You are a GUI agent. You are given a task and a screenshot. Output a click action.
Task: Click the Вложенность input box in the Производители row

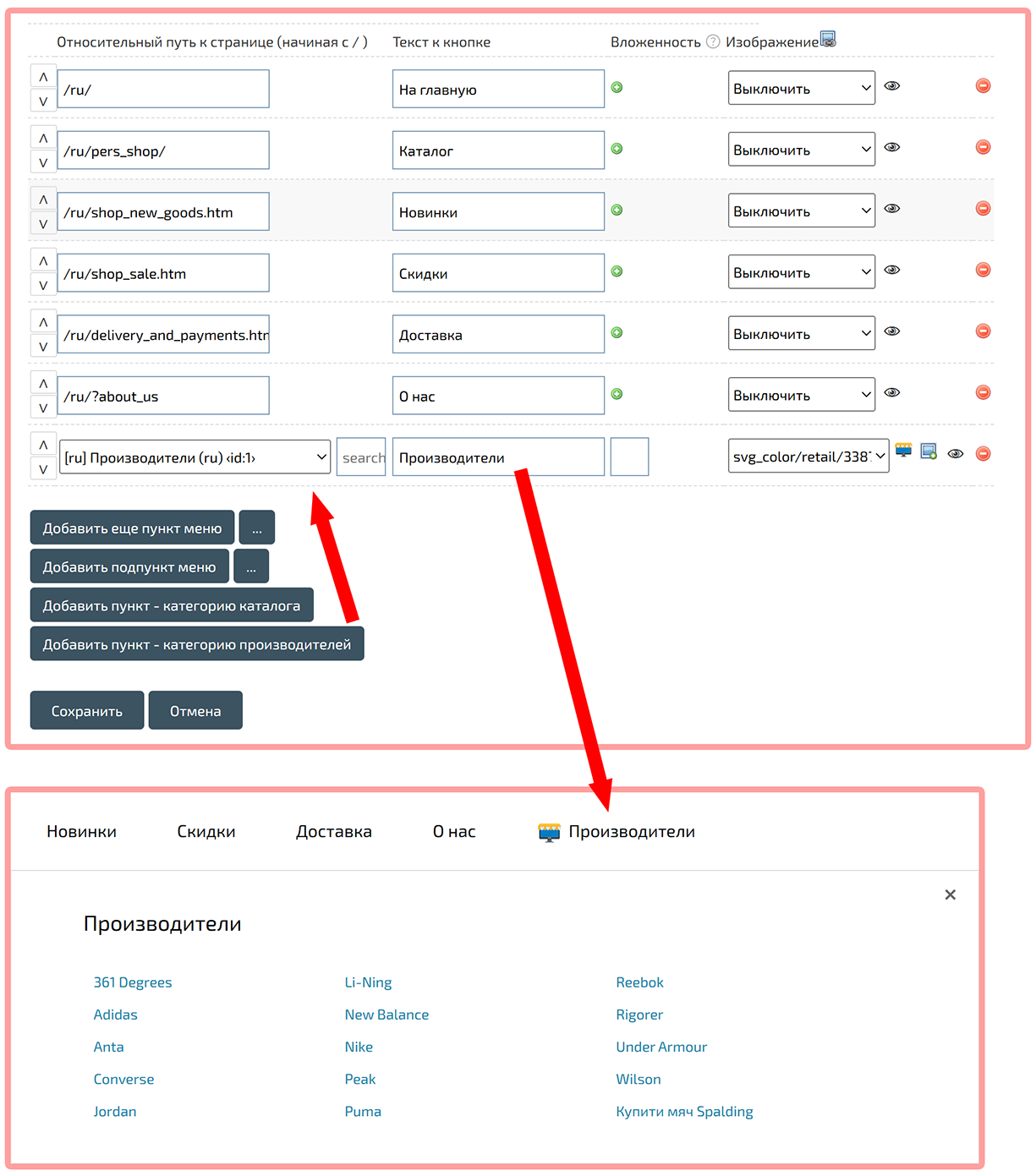click(x=629, y=457)
